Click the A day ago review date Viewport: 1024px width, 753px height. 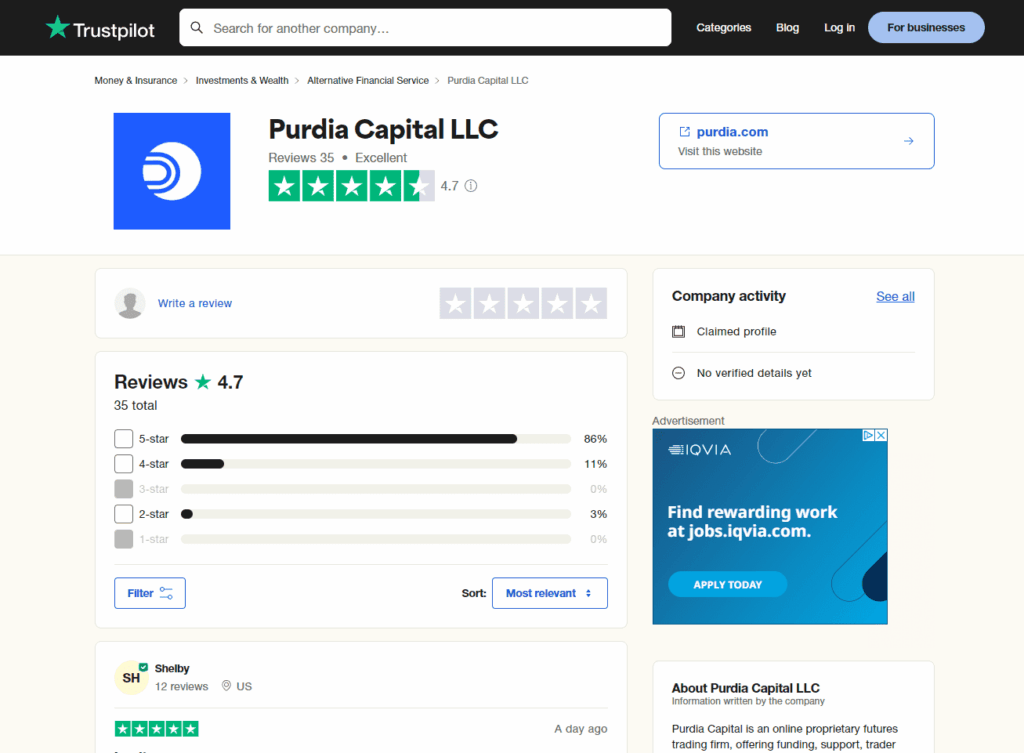pos(581,729)
